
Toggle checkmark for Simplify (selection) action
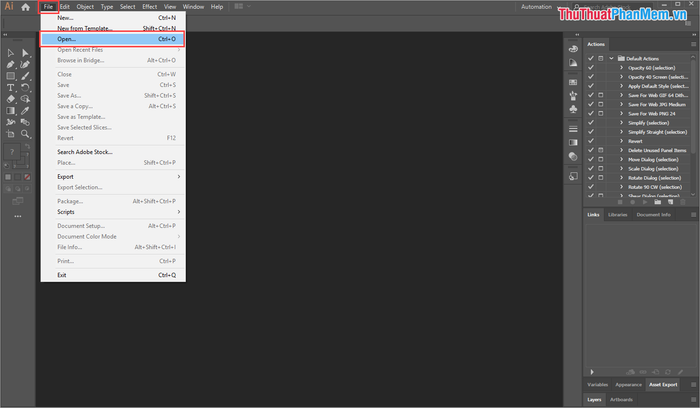click(591, 123)
